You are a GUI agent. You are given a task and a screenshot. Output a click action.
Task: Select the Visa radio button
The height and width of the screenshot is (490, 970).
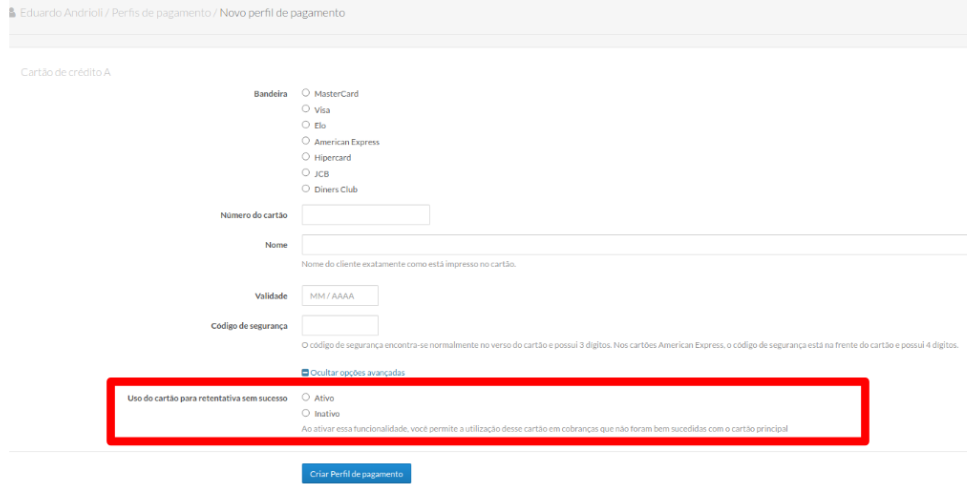coord(306,109)
